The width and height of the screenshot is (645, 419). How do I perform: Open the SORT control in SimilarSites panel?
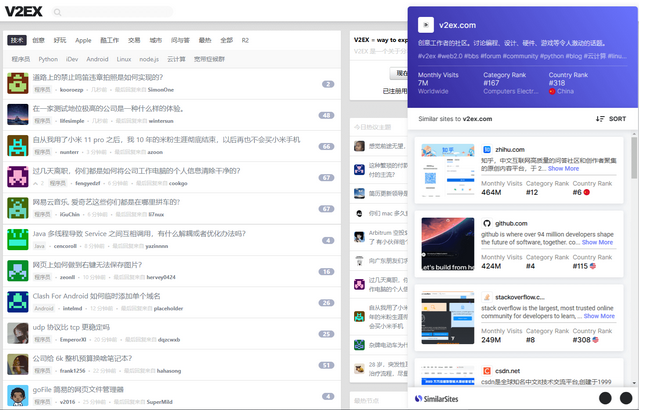611,119
